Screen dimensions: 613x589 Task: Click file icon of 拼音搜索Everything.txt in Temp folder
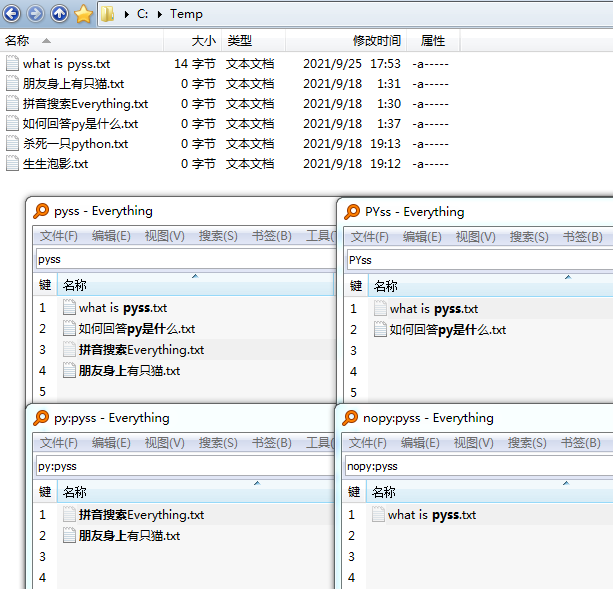tap(12, 103)
